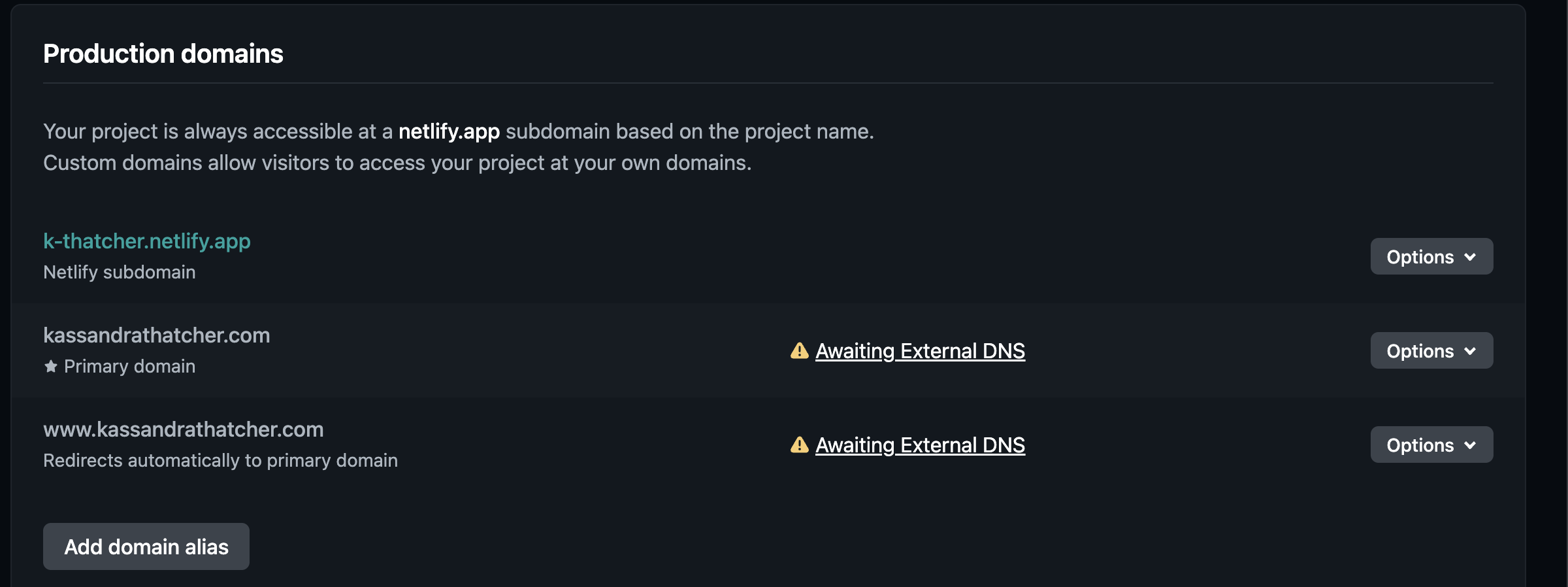Image resolution: width=1568 pixels, height=587 pixels.
Task: Open Awaiting External DNS for the primary domain
Action: pyautogui.click(x=920, y=351)
